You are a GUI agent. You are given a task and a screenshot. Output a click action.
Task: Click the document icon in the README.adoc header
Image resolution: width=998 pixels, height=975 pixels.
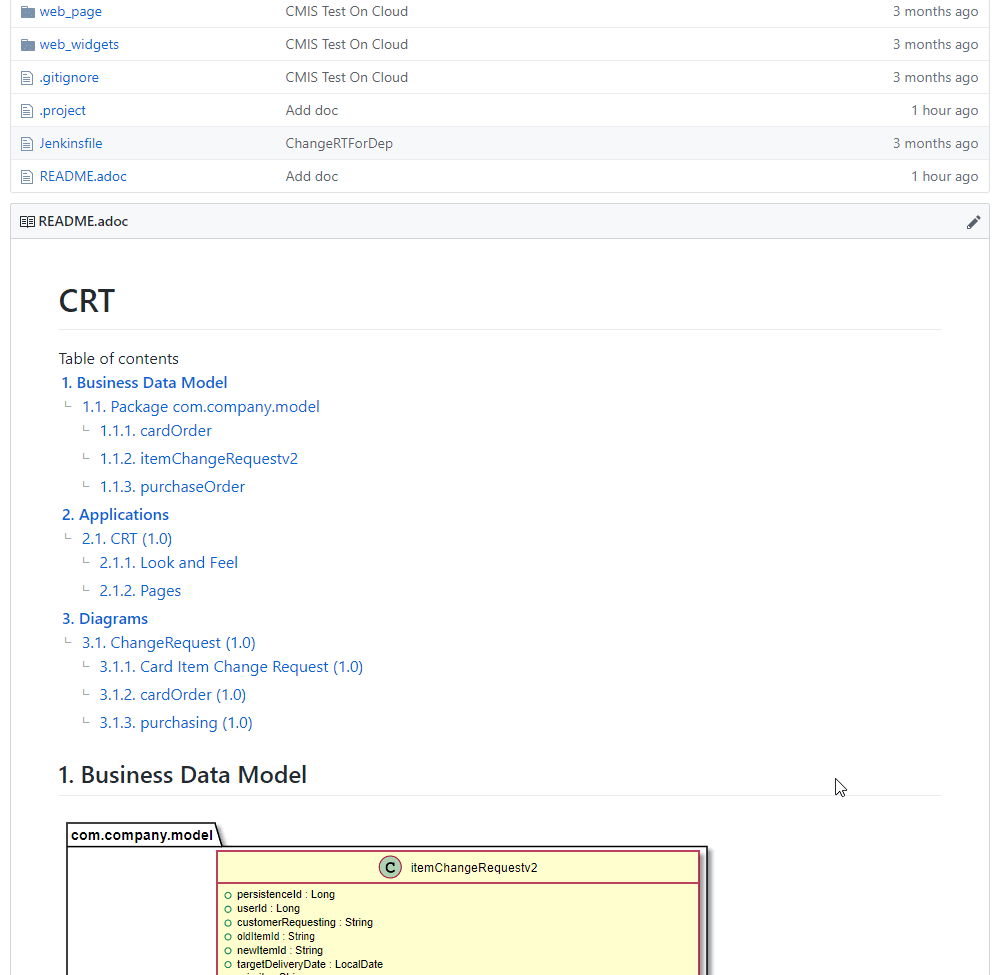pyautogui.click(x=26, y=221)
